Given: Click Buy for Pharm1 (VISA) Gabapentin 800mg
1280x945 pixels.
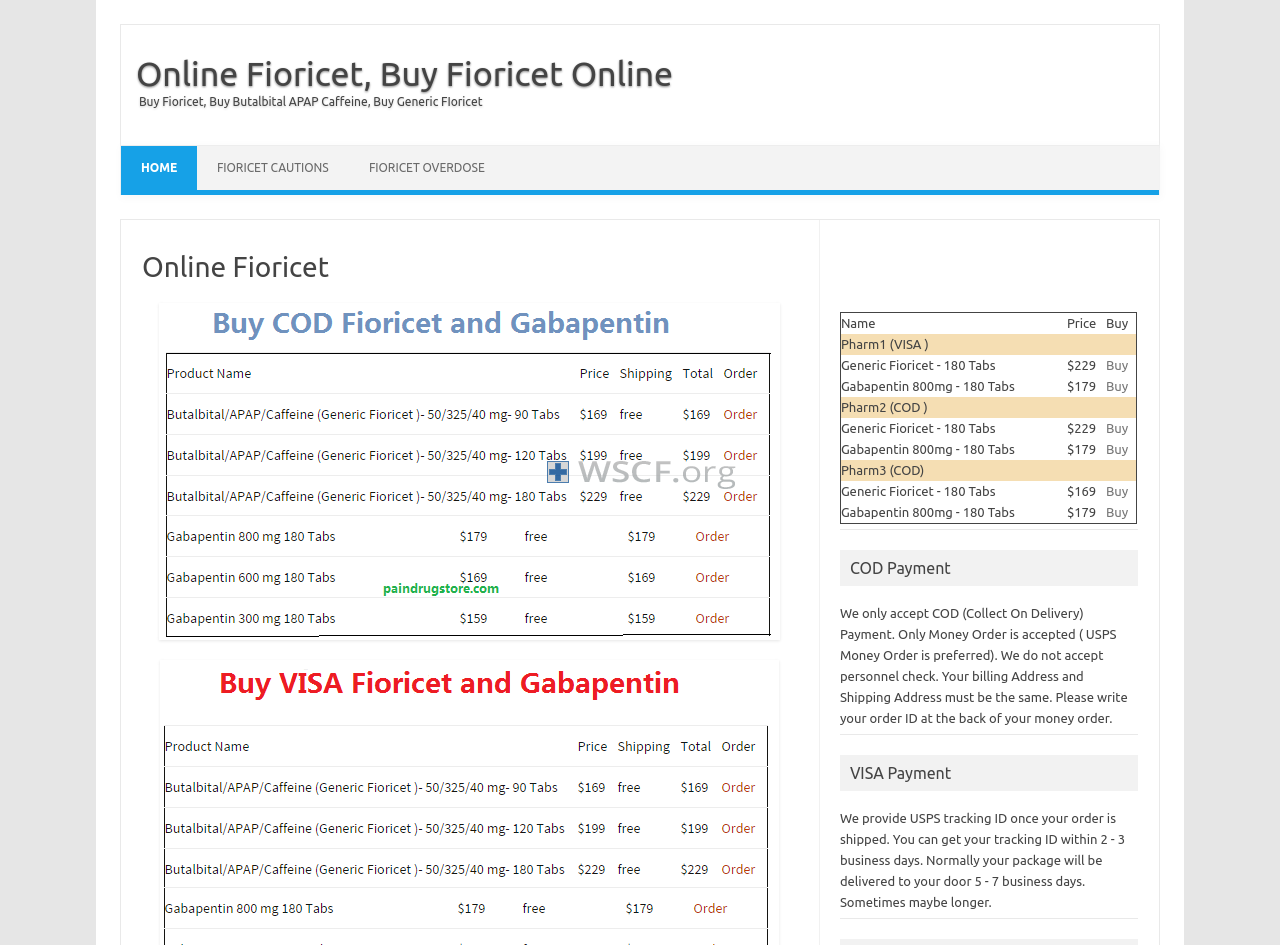Looking at the screenshot, I should [1117, 386].
